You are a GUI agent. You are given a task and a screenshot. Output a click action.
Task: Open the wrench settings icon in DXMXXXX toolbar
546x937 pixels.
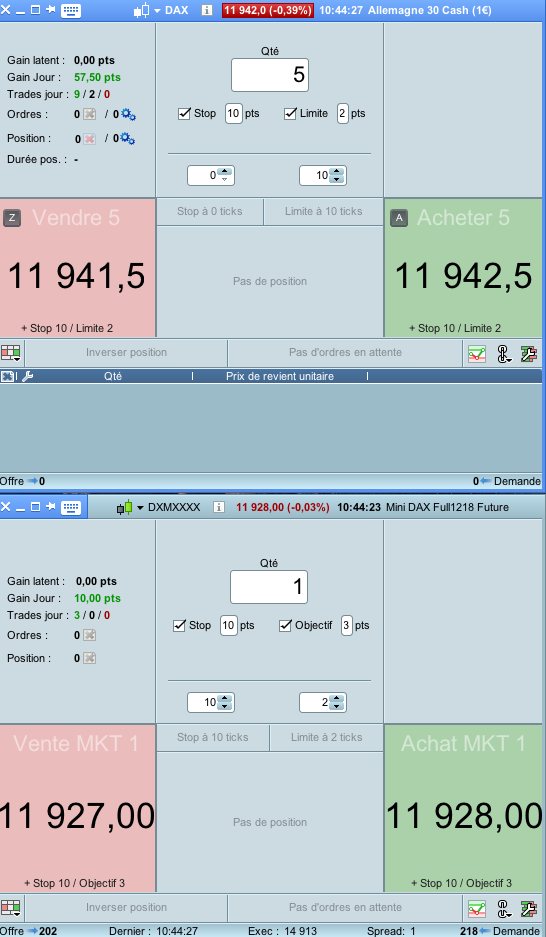529,910
